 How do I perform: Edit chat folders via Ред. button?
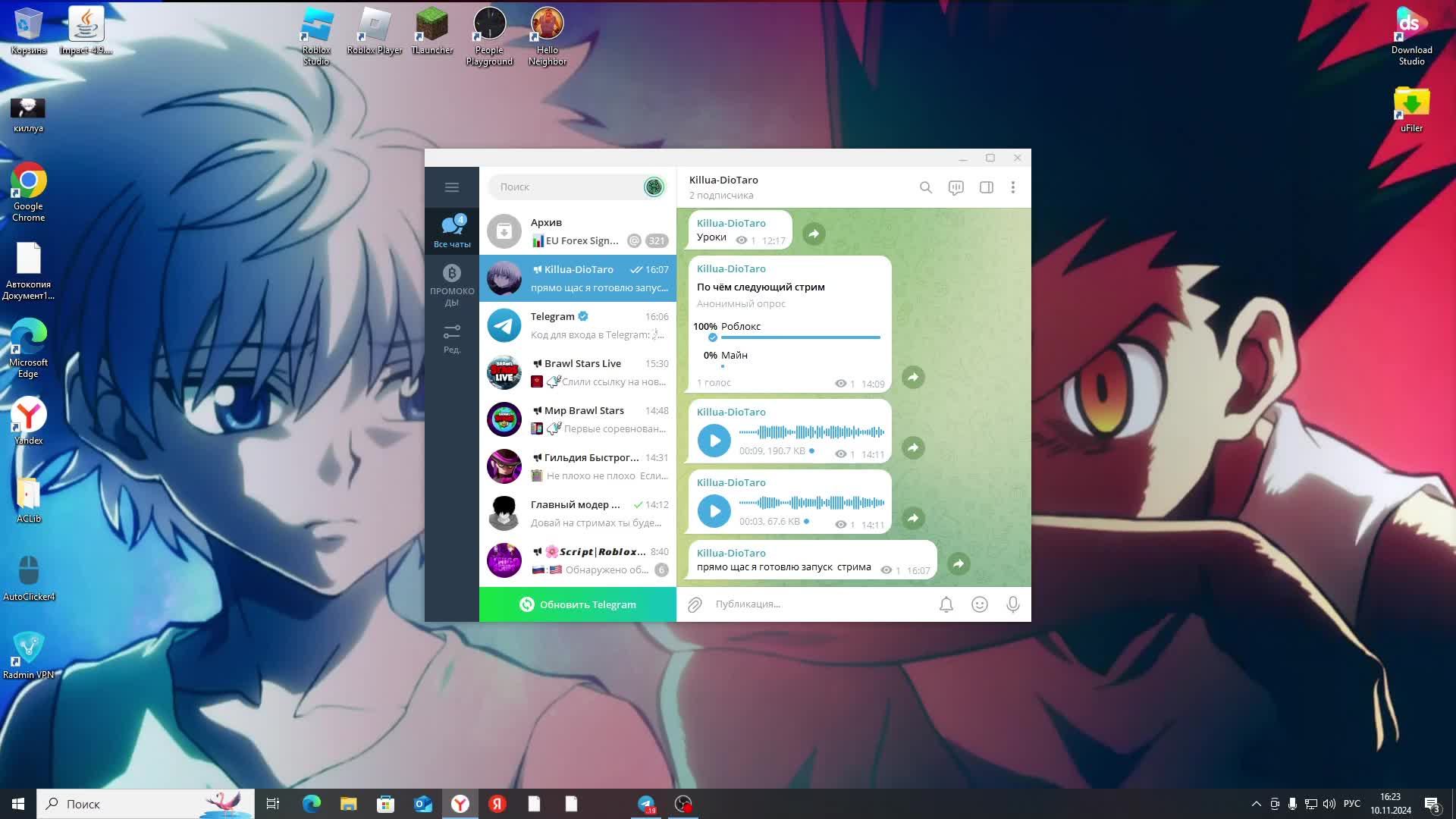pyautogui.click(x=451, y=338)
